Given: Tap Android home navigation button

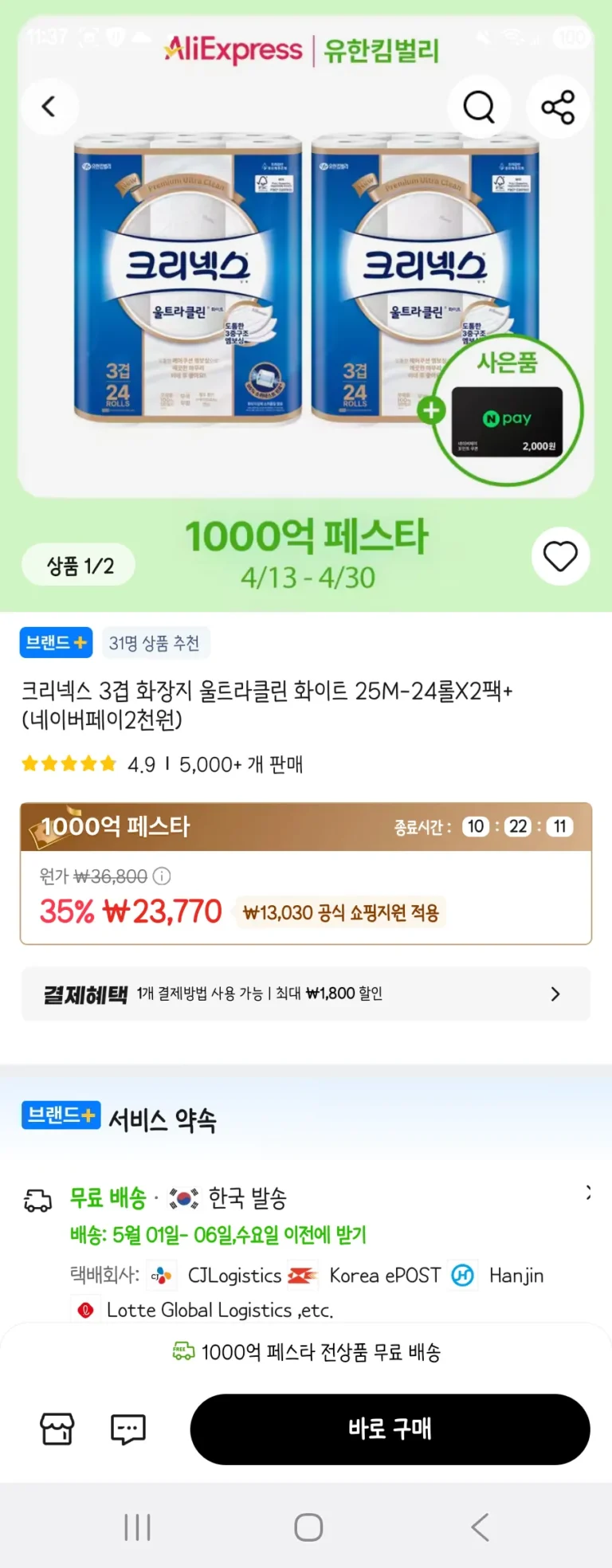Looking at the screenshot, I should pyautogui.click(x=308, y=1527).
